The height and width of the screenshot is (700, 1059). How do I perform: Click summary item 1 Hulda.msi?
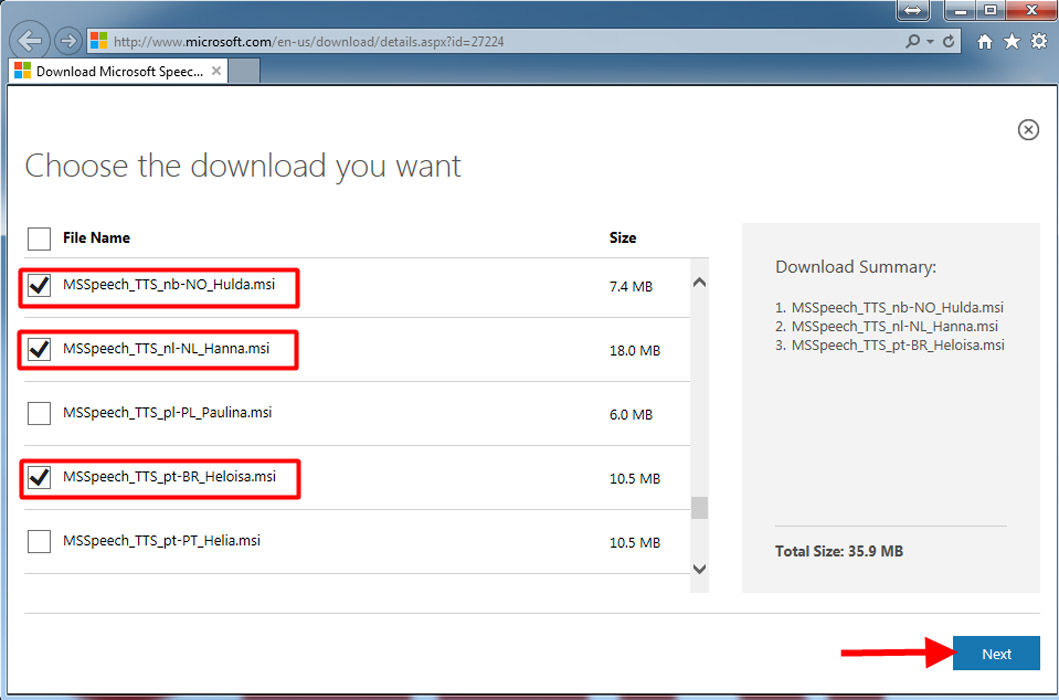pos(898,307)
